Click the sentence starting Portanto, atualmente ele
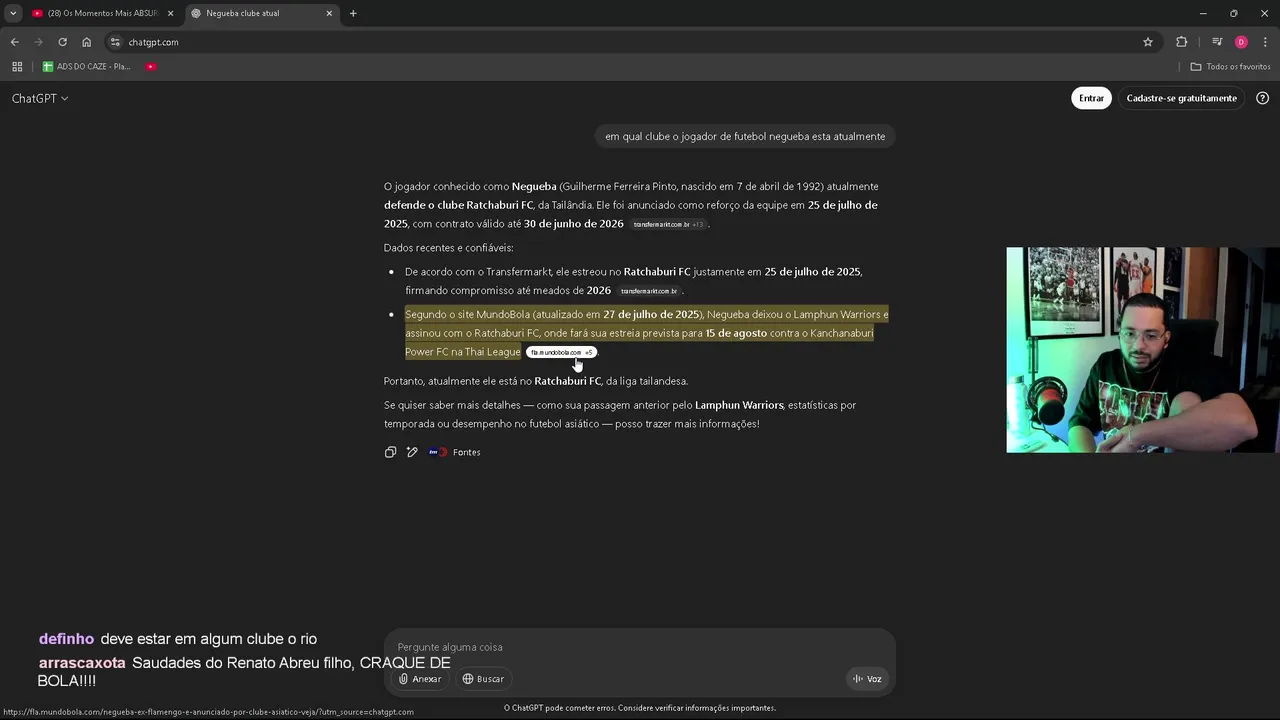The height and width of the screenshot is (720, 1280). tap(536, 381)
